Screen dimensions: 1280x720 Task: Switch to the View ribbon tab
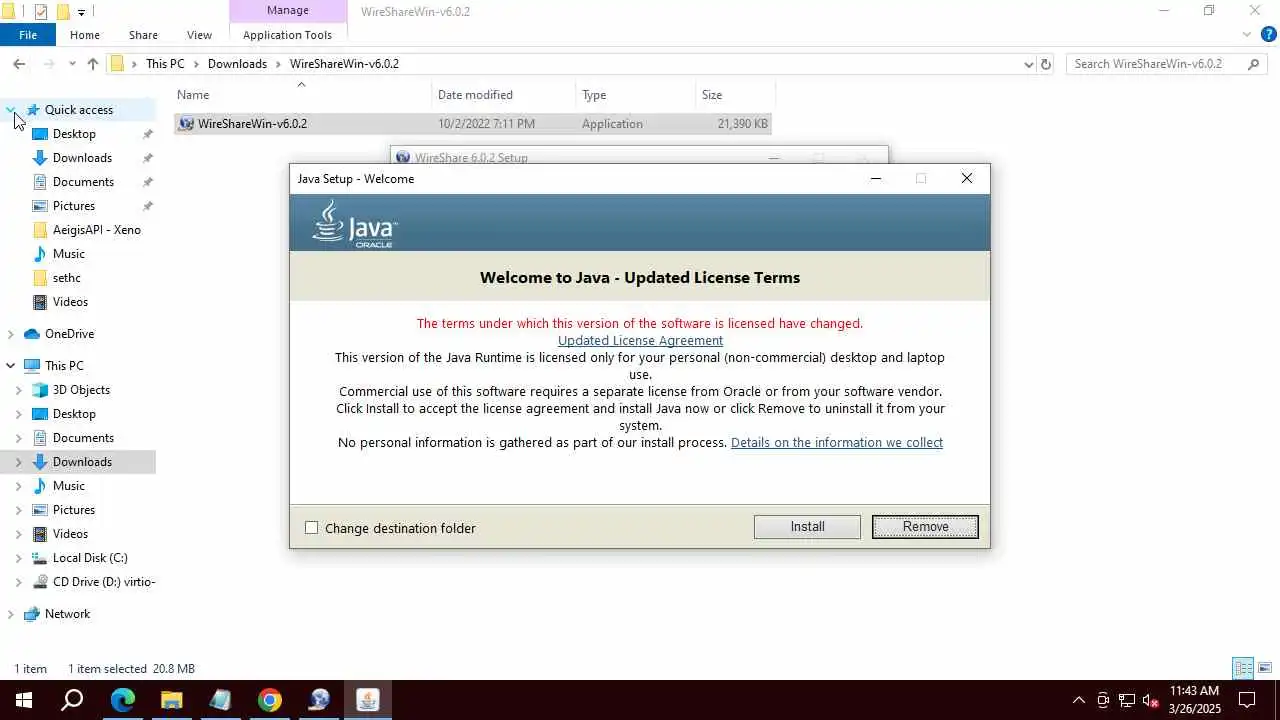199,35
